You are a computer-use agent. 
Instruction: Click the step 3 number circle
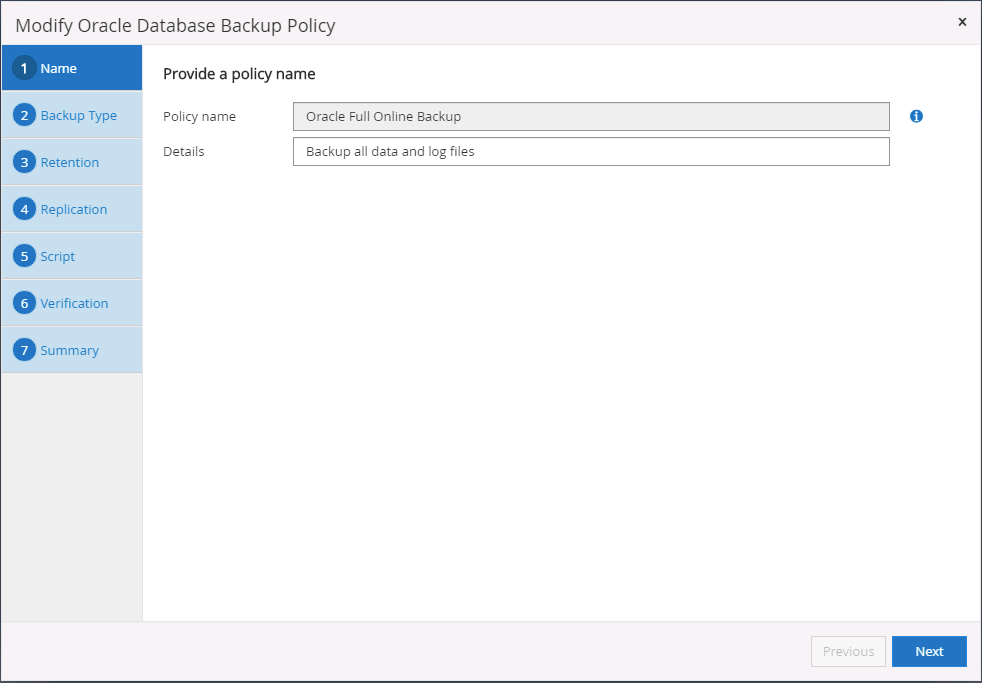point(25,162)
